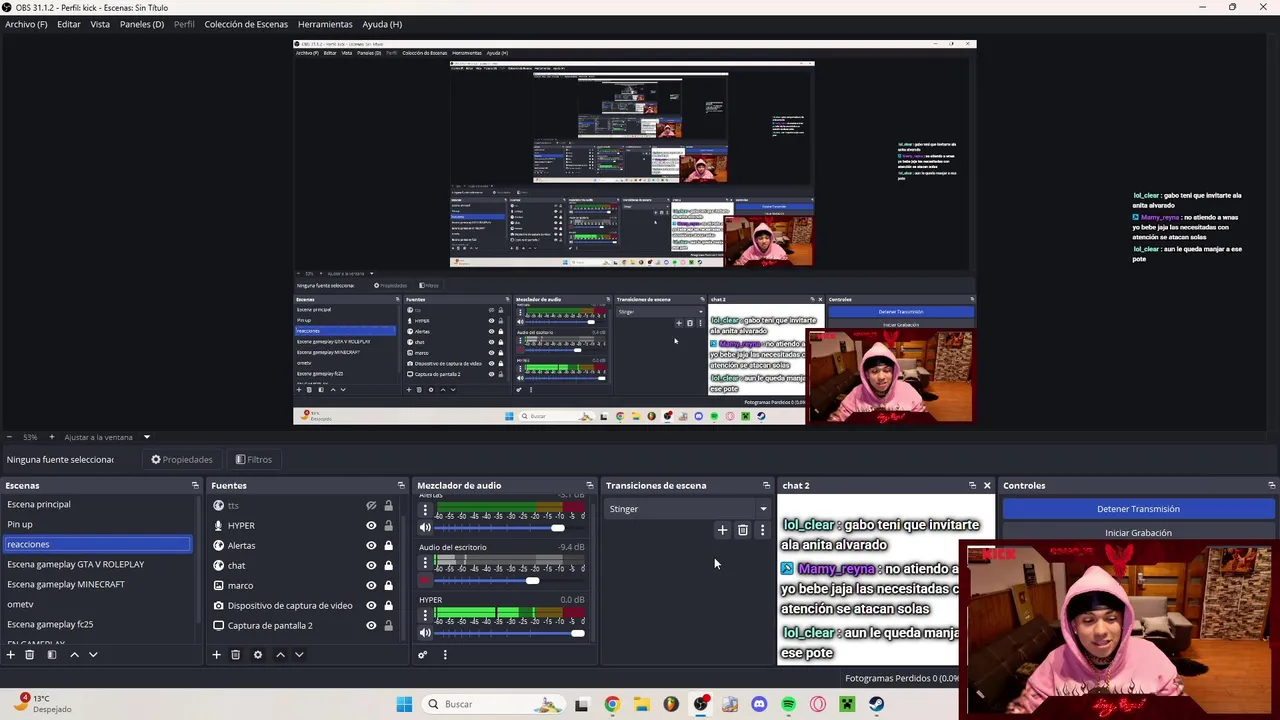Open advanced audio properties gears in mixer
This screenshot has width=1280, height=720.
(422, 654)
